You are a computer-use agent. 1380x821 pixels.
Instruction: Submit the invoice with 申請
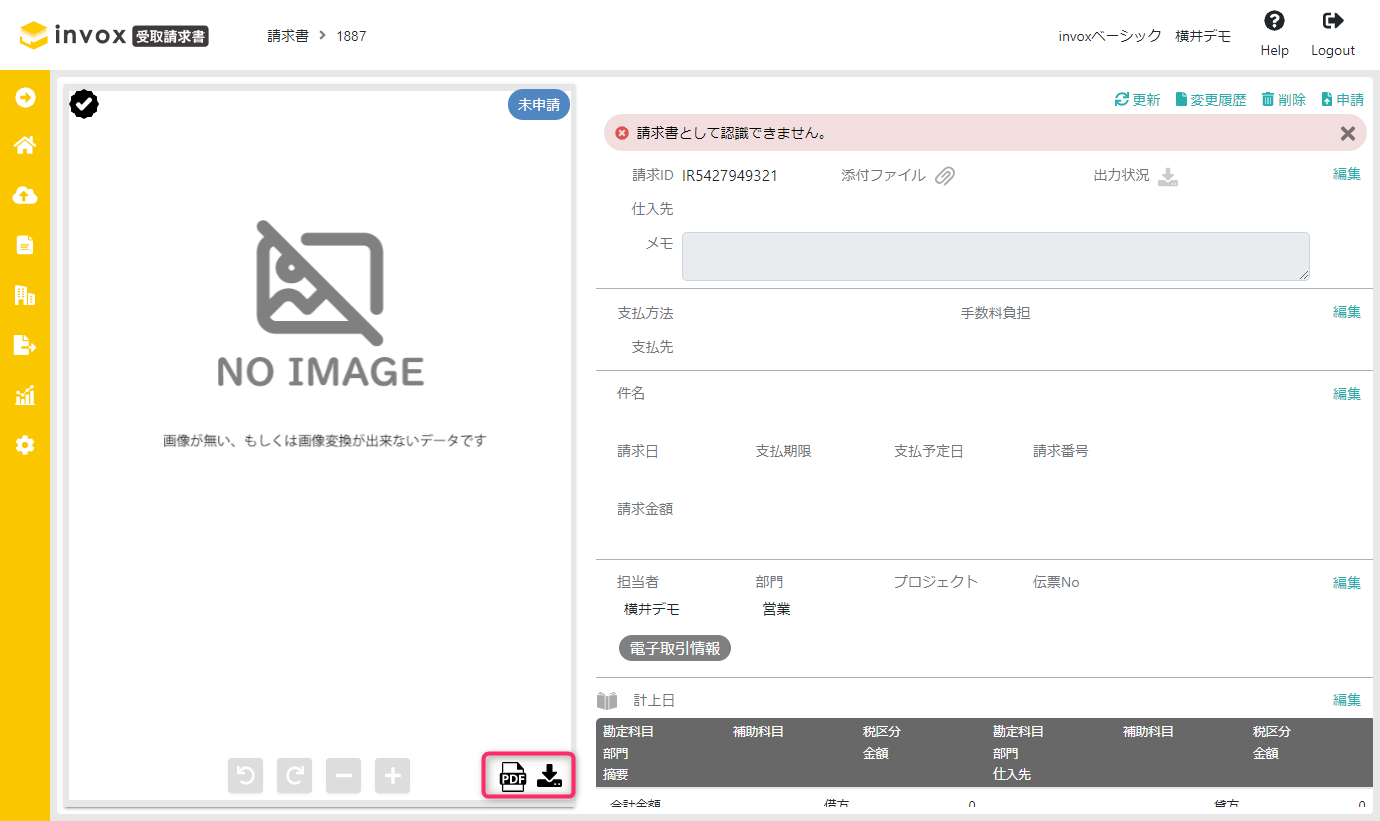click(1343, 98)
